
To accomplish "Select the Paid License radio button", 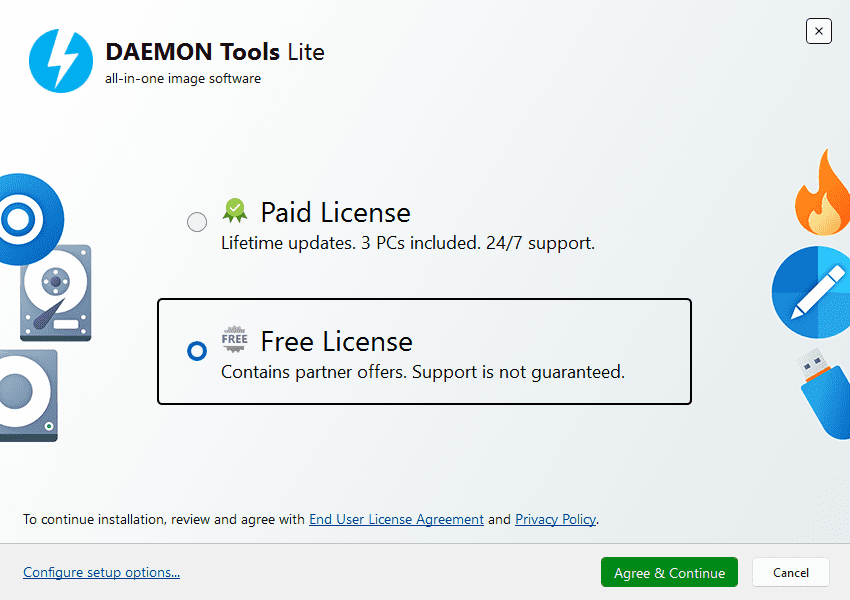I will [x=197, y=222].
